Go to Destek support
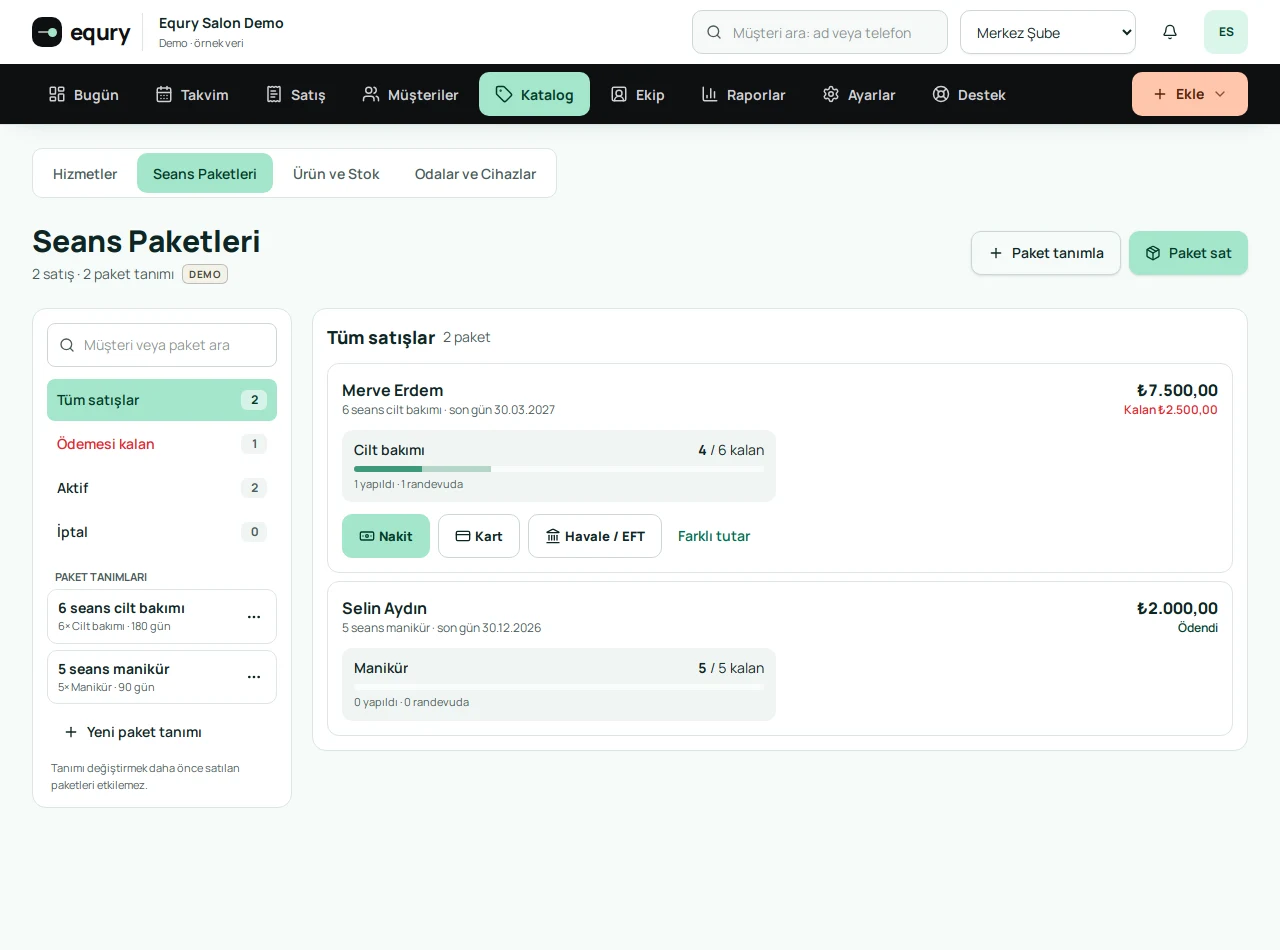 pos(969,94)
